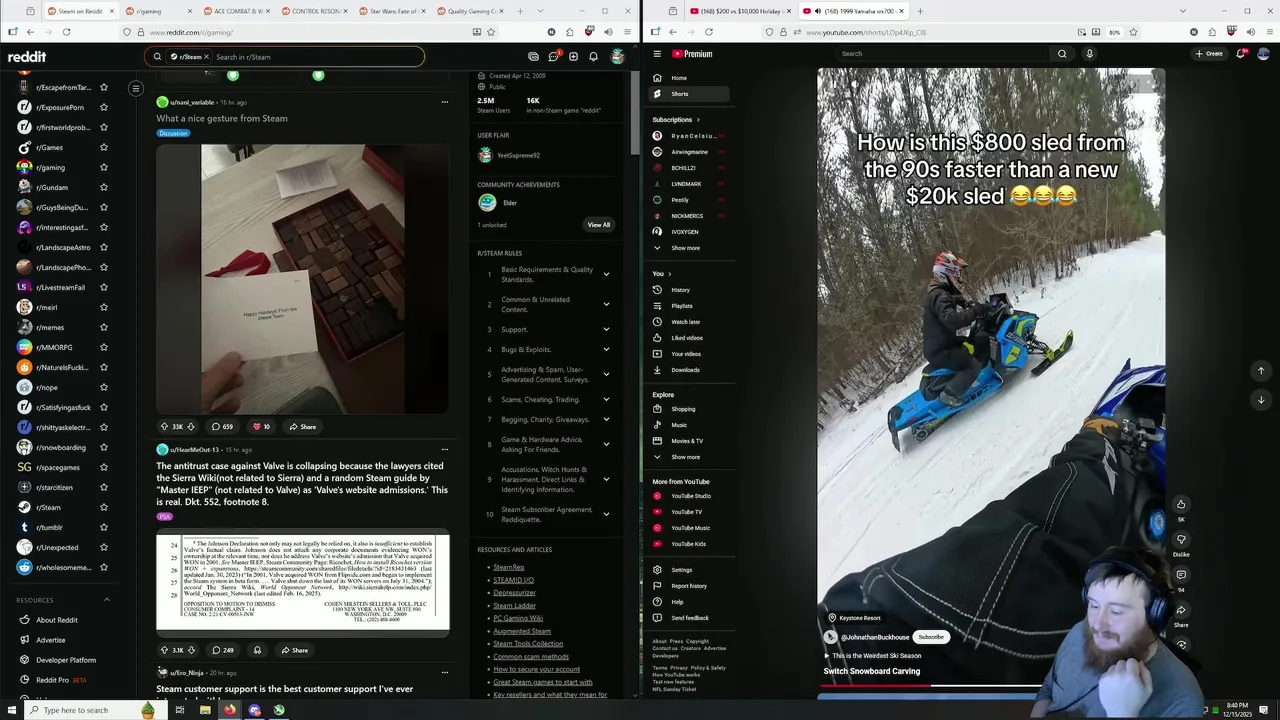Open Reddit user avatar menu
The image size is (1280, 720).
coord(618,57)
